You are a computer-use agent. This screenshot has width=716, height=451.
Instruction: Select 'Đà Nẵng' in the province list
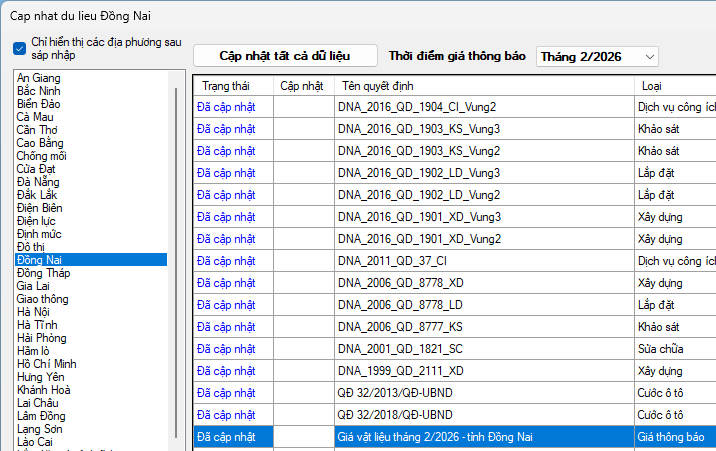pos(40,182)
